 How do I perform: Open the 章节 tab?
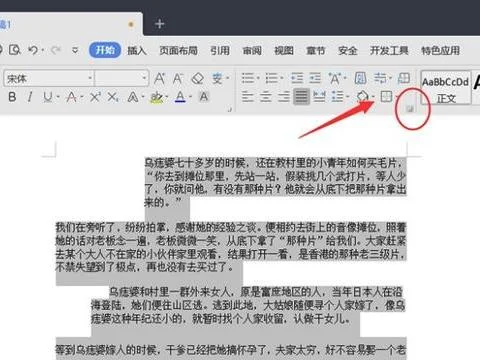pyautogui.click(x=316, y=51)
